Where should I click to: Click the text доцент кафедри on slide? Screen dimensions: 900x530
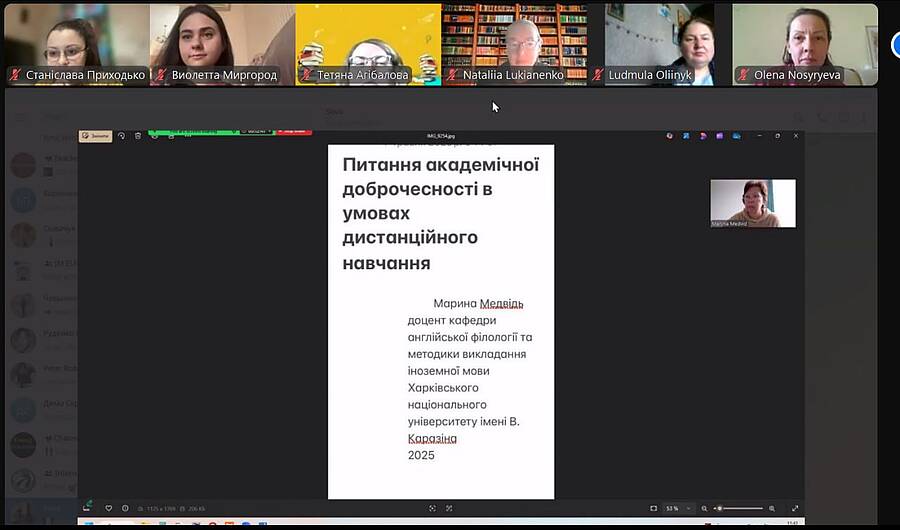452,320
